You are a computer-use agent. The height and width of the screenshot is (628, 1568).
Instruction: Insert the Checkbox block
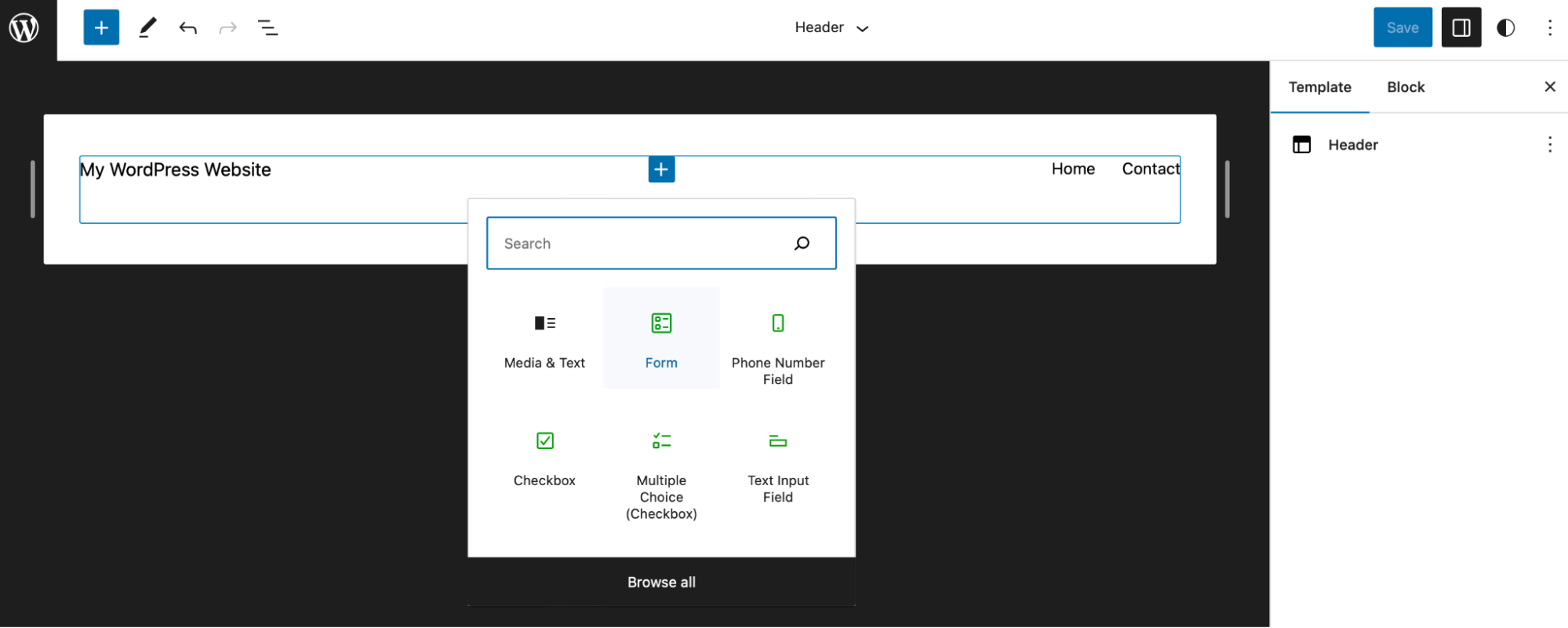click(x=544, y=456)
